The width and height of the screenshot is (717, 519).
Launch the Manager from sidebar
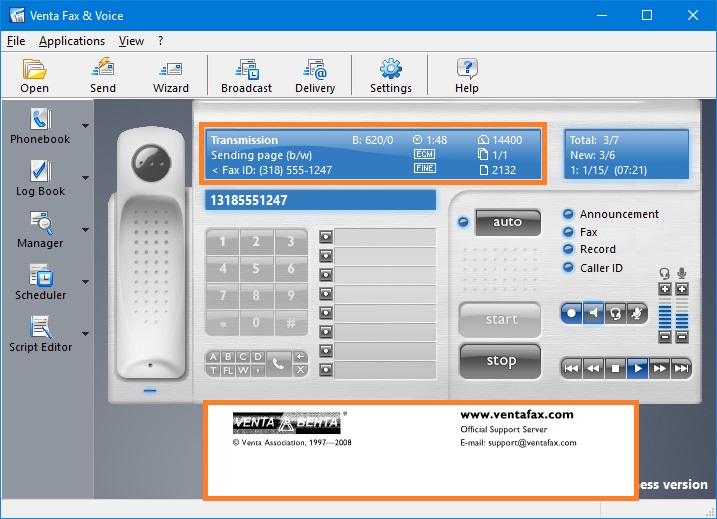click(x=40, y=230)
